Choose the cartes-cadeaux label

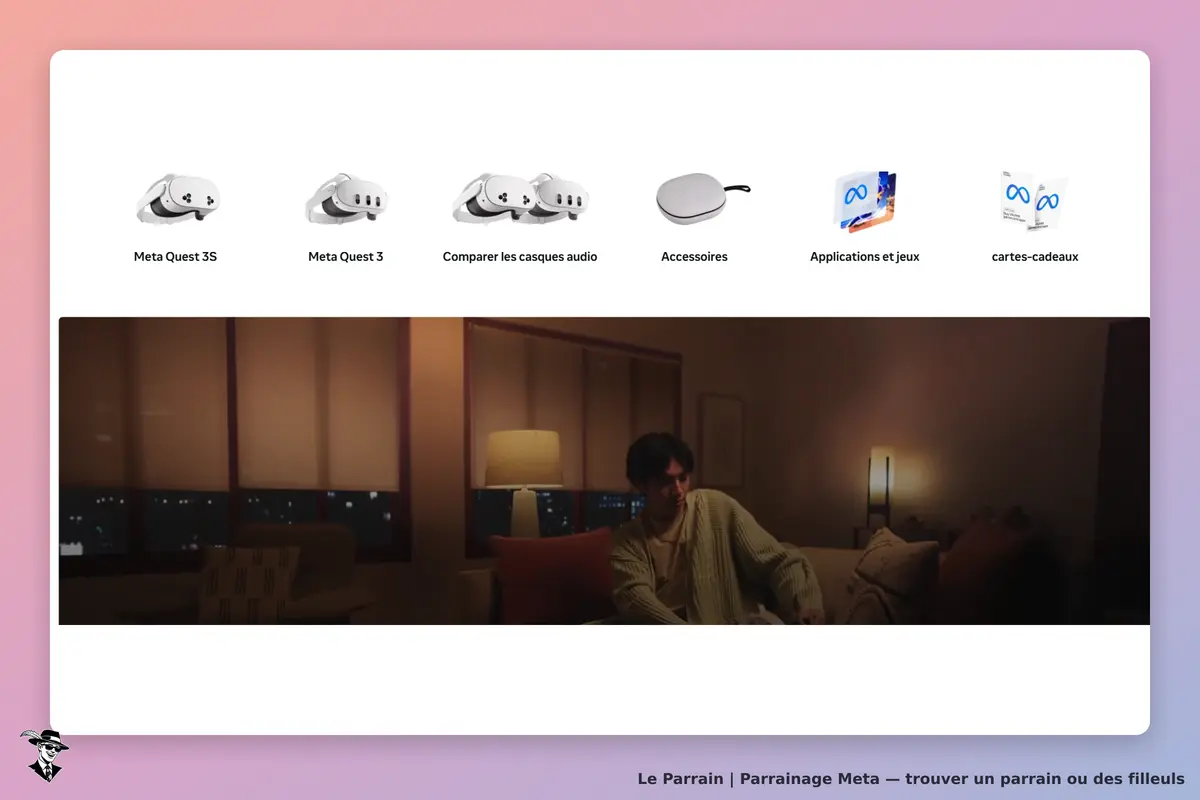[1035, 257]
